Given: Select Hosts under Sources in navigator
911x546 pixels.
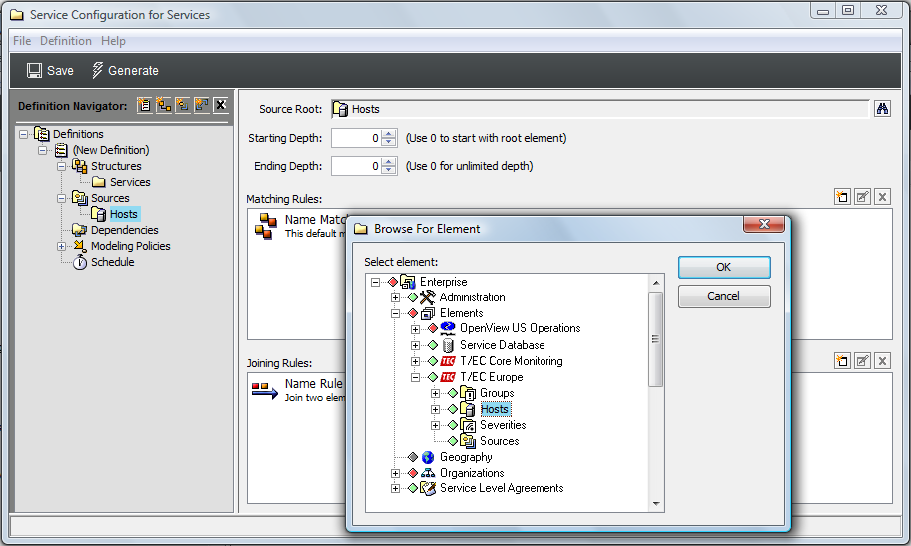Looking at the screenshot, I should click(124, 214).
